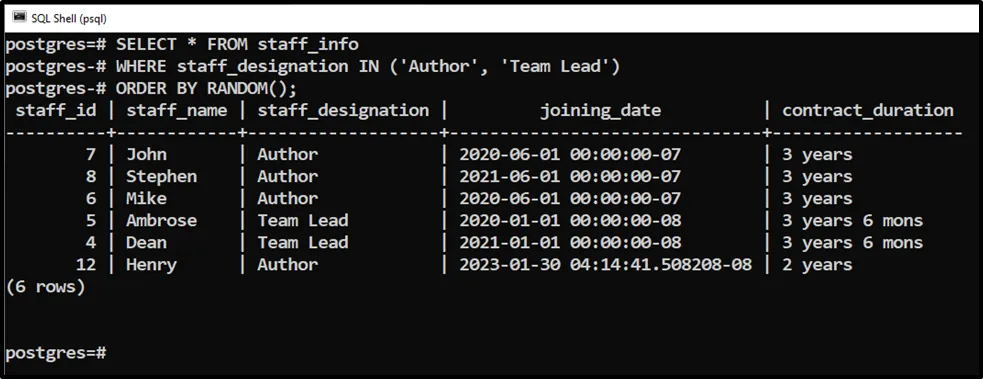Screen dimensions: 983x379
Task: Click the (6 rows) result count text
Action: pyautogui.click(x=45, y=287)
